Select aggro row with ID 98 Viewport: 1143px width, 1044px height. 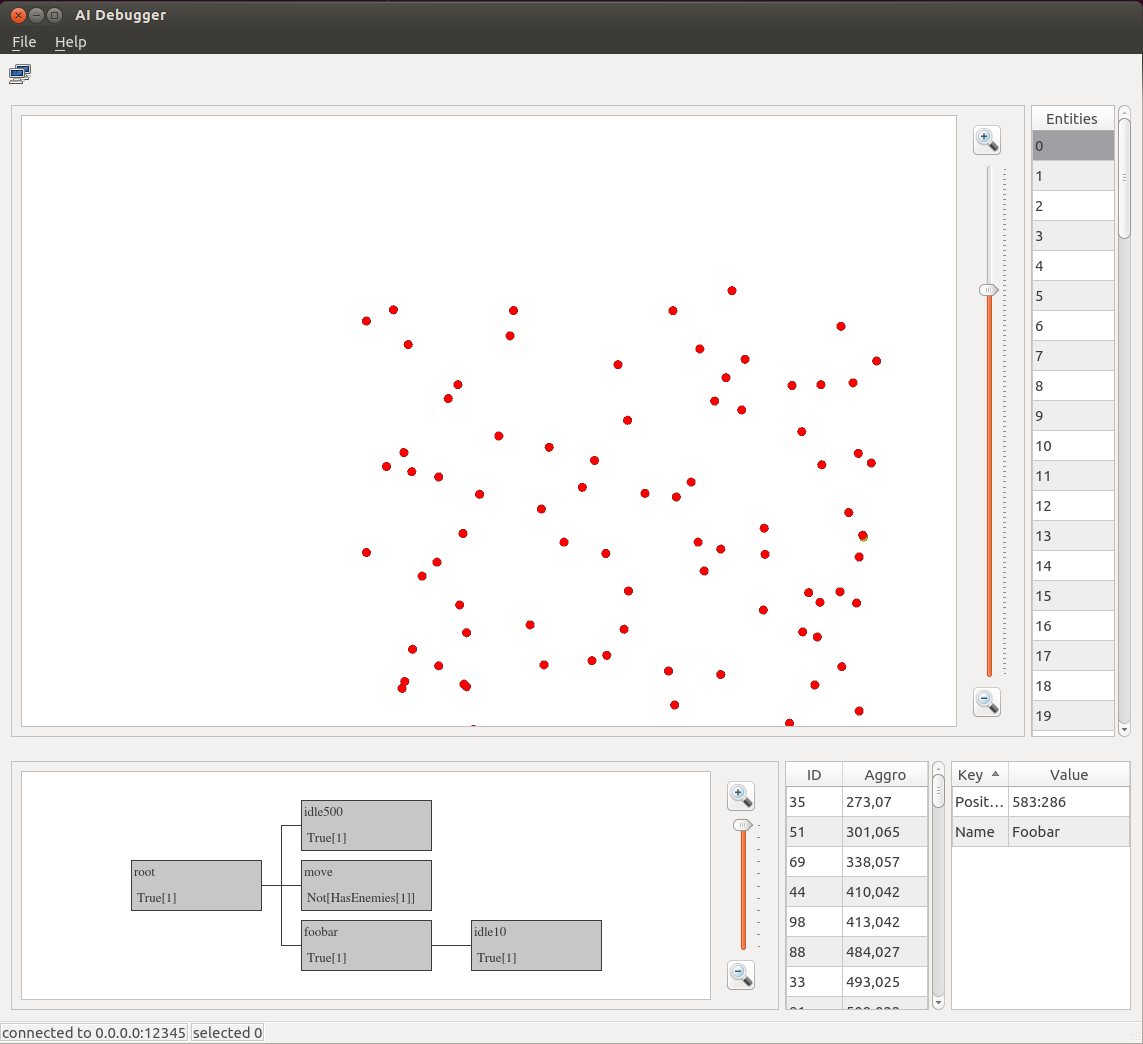[x=857, y=922]
